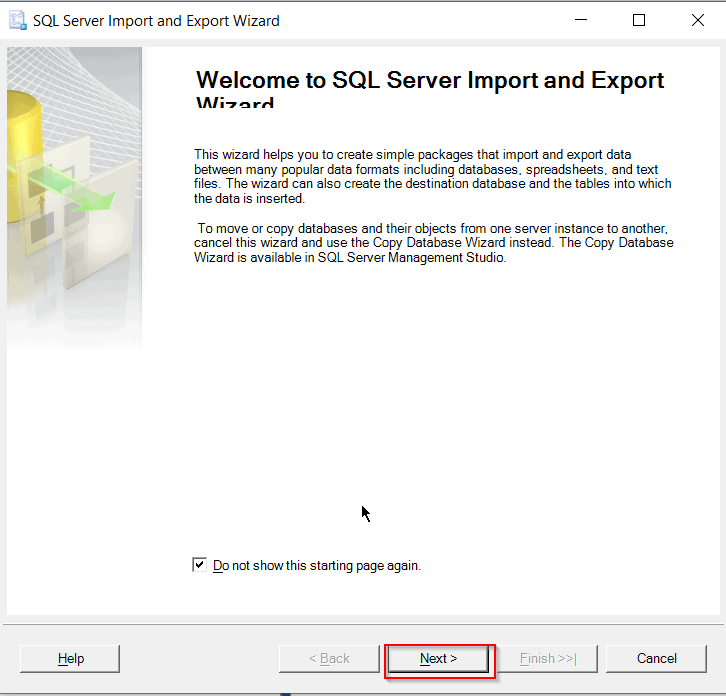This screenshot has height=696, width=726.
Task: Click the paragraph starting 'To move or copy databases'
Action: coord(433,243)
